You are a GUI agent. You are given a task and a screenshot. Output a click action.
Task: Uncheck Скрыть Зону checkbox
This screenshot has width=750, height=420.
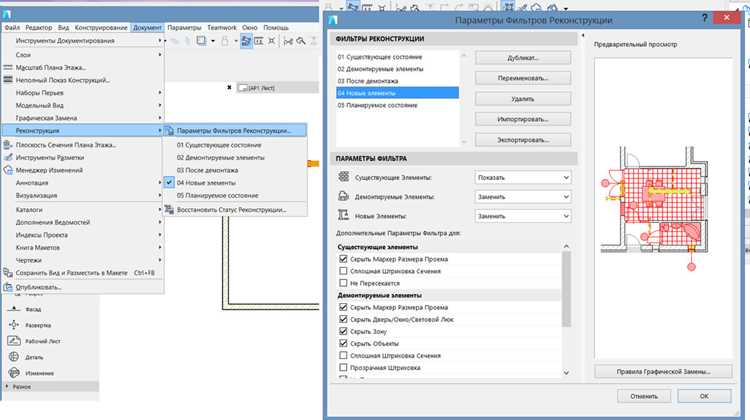343,331
